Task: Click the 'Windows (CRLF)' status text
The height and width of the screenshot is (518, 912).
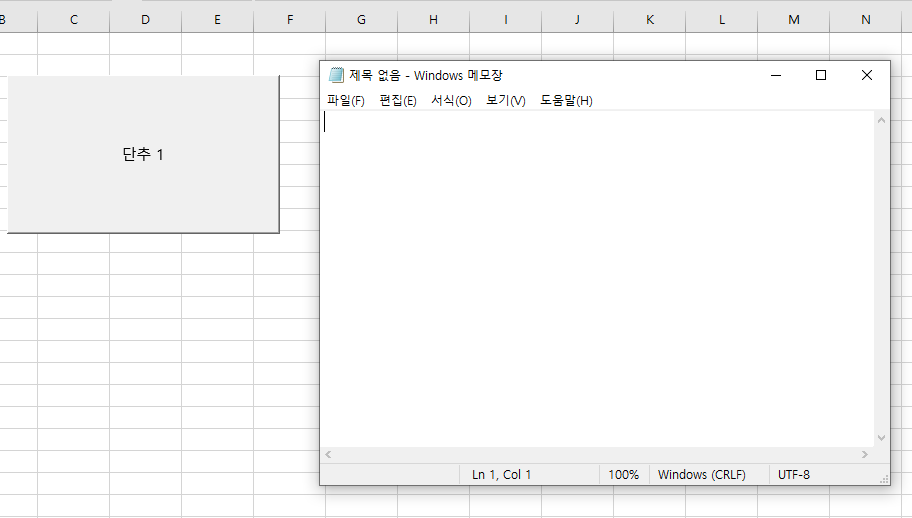Action: tap(701, 474)
